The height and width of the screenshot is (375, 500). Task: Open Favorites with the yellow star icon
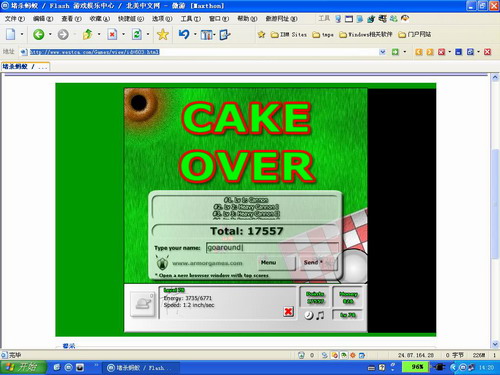pyautogui.click(x=163, y=34)
